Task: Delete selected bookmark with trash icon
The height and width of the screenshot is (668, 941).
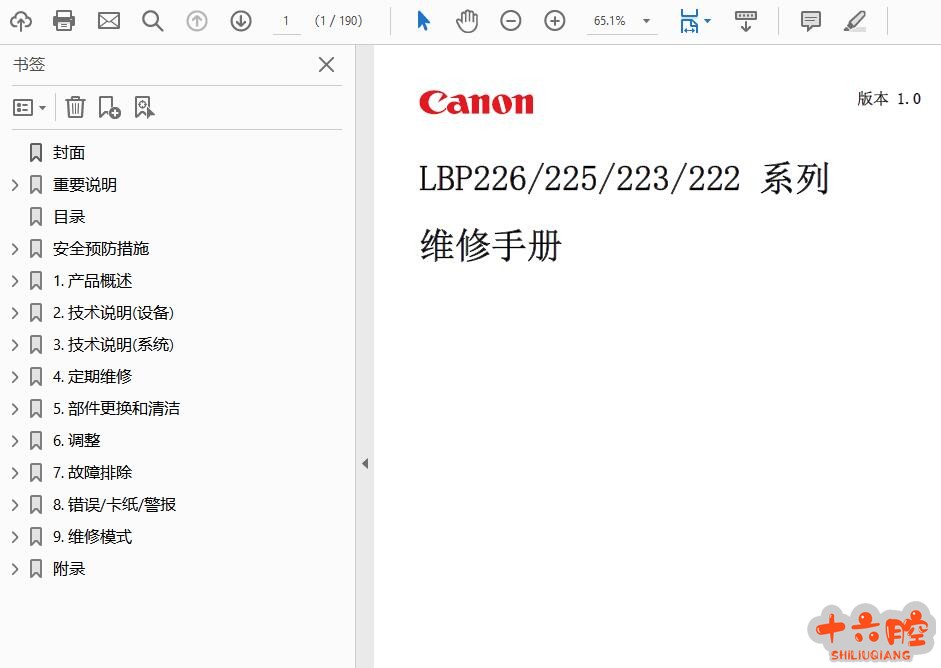Action: pyautogui.click(x=76, y=107)
